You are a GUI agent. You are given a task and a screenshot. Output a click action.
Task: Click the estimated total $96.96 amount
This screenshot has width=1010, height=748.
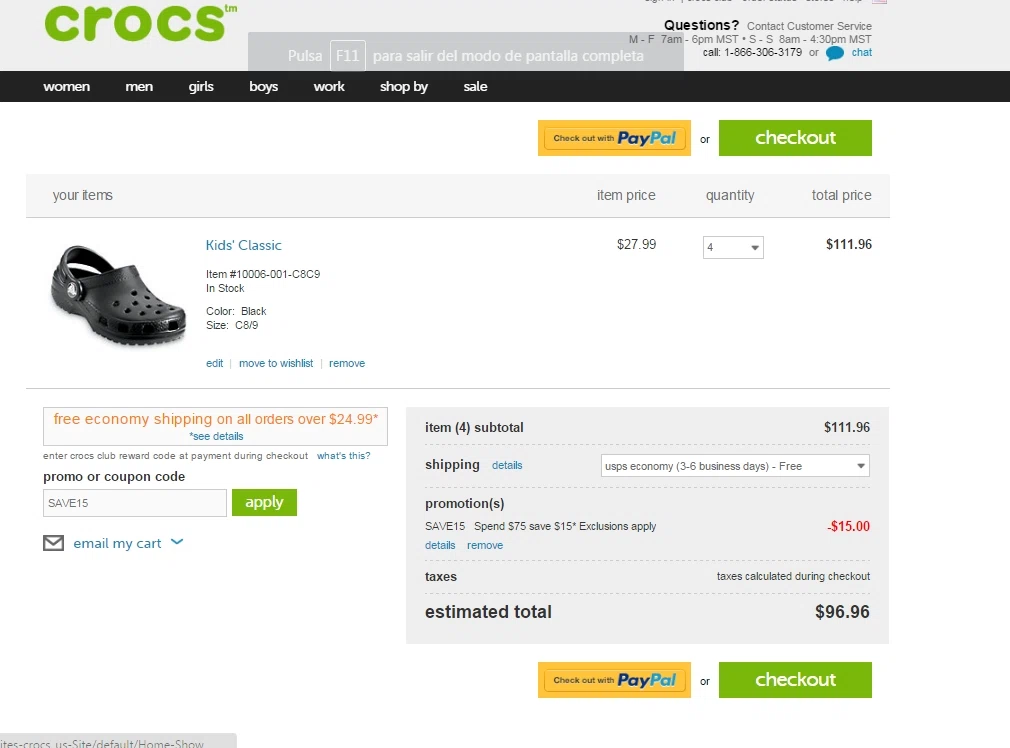click(x=843, y=612)
